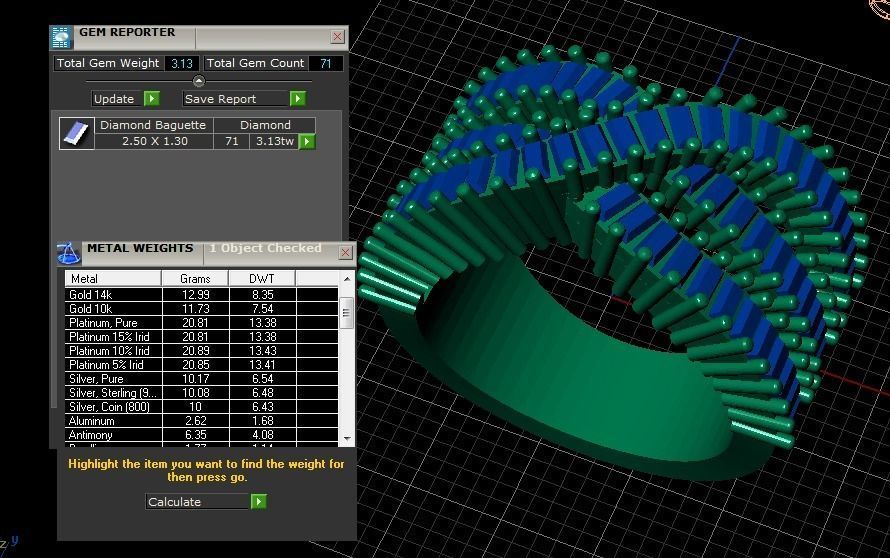Click the Diamond material label
The image size is (890, 558).
(x=265, y=125)
